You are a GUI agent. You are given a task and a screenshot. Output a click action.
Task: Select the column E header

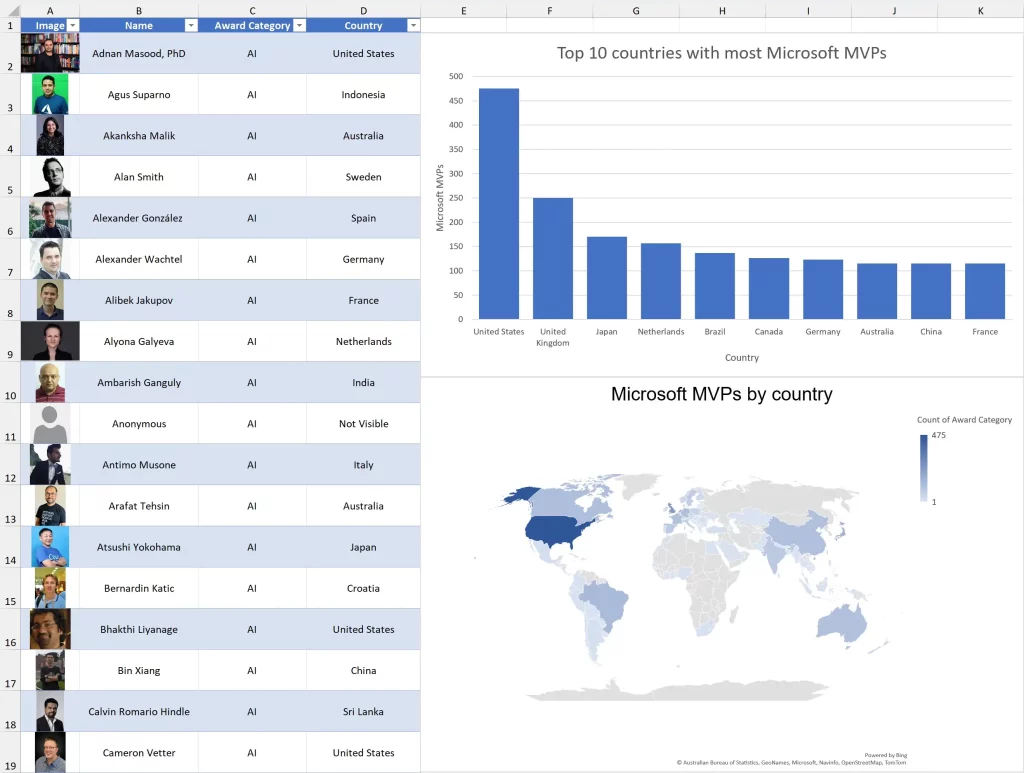(464, 9)
